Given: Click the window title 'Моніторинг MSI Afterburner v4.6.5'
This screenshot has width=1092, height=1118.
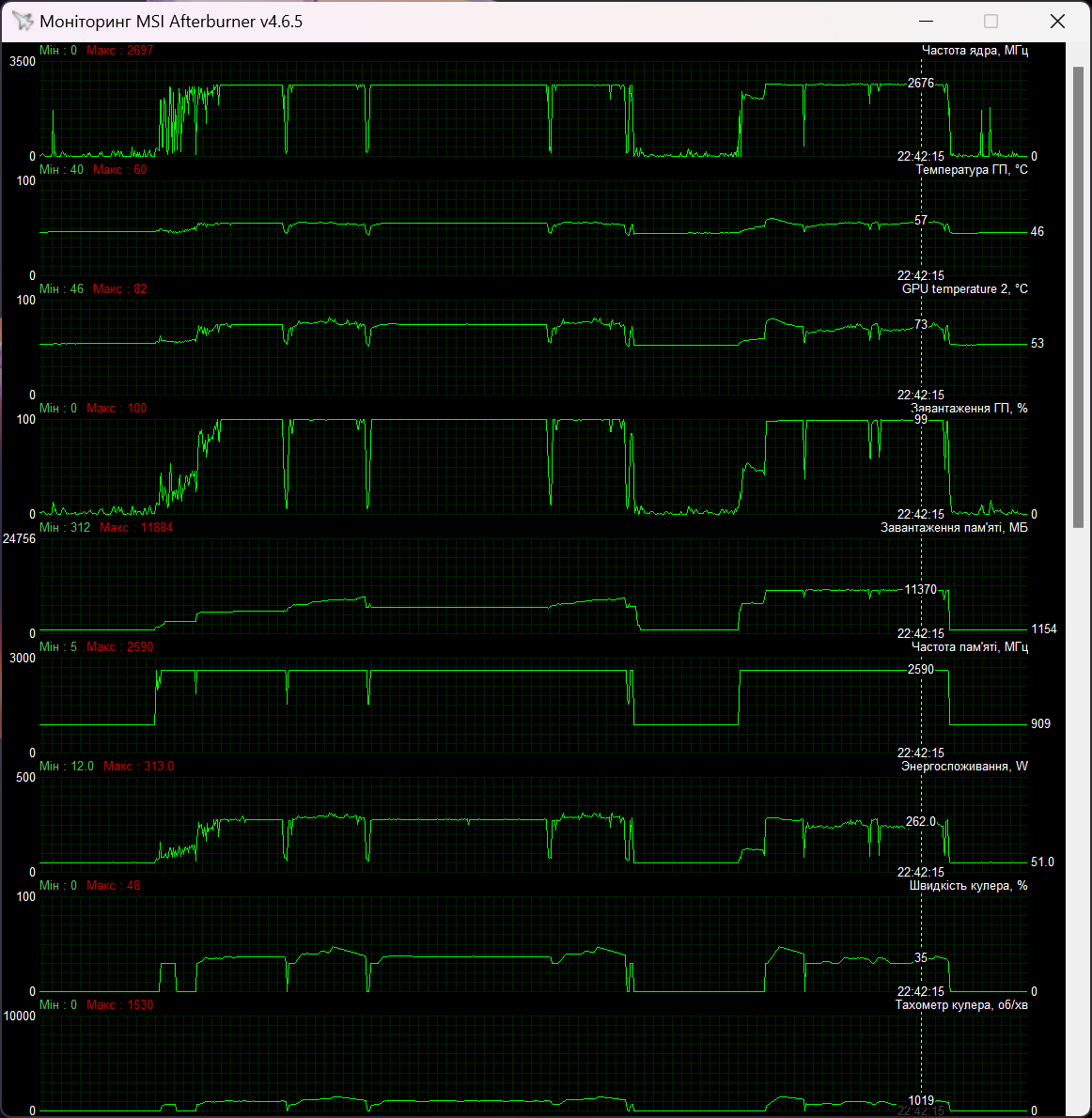Looking at the screenshot, I should (171, 22).
